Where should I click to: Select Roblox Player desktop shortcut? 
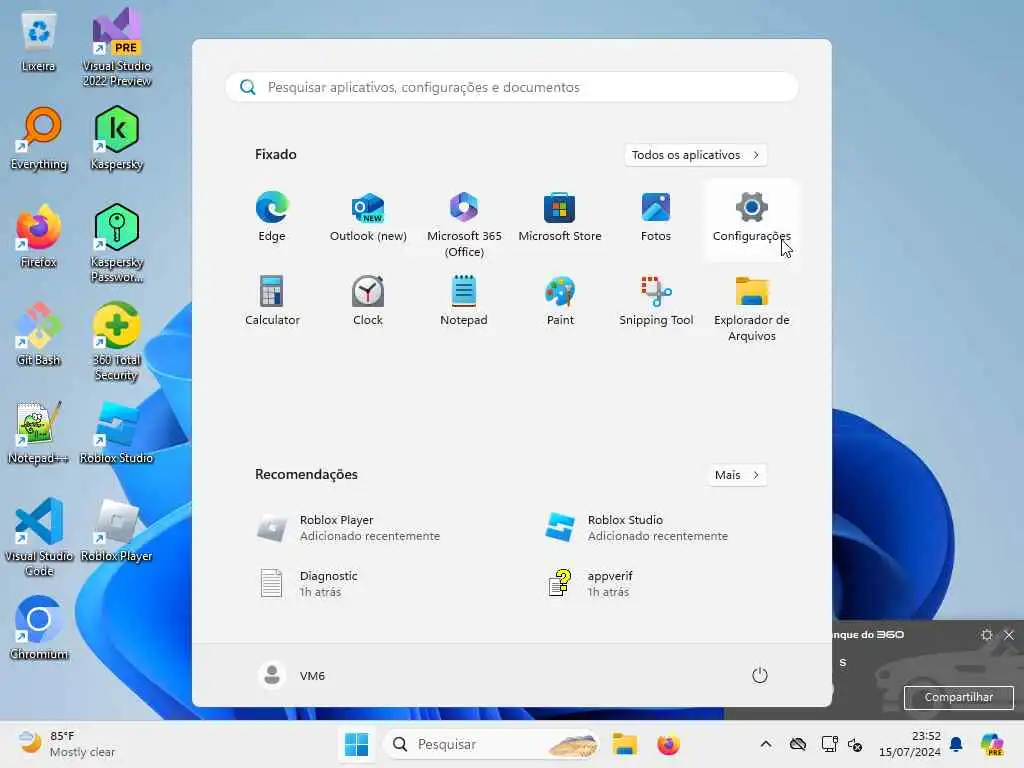(117, 530)
